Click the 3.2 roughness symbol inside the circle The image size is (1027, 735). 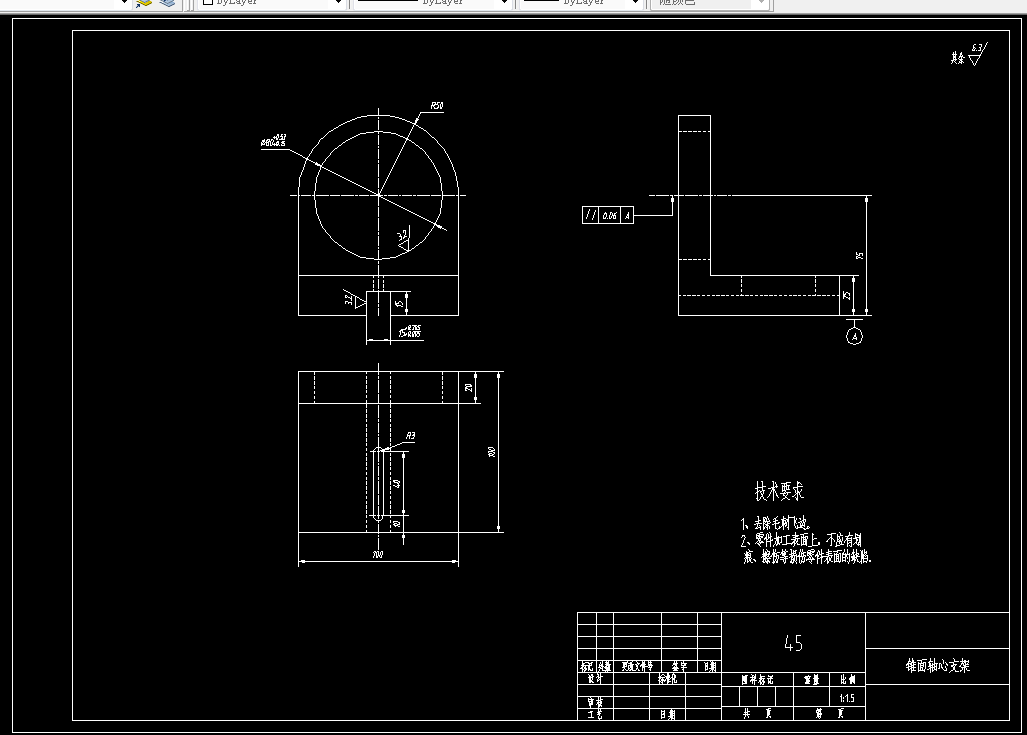tap(403, 240)
